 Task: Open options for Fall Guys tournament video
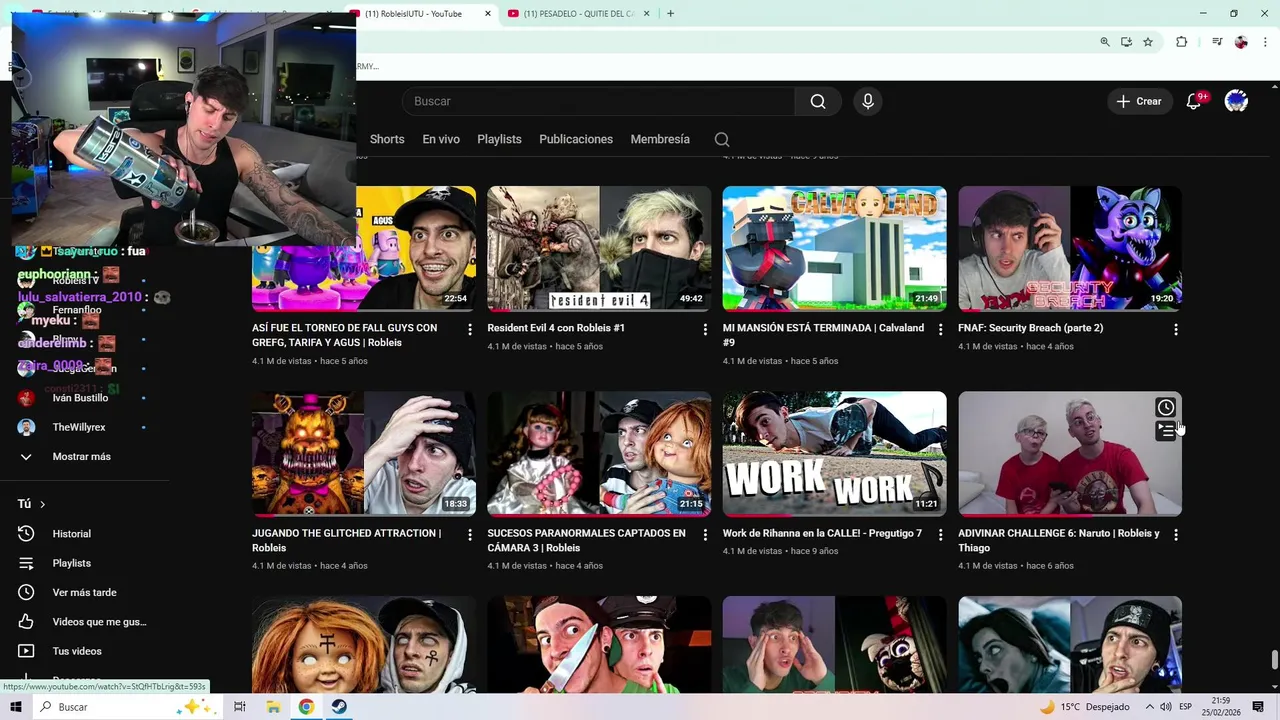[x=470, y=329]
